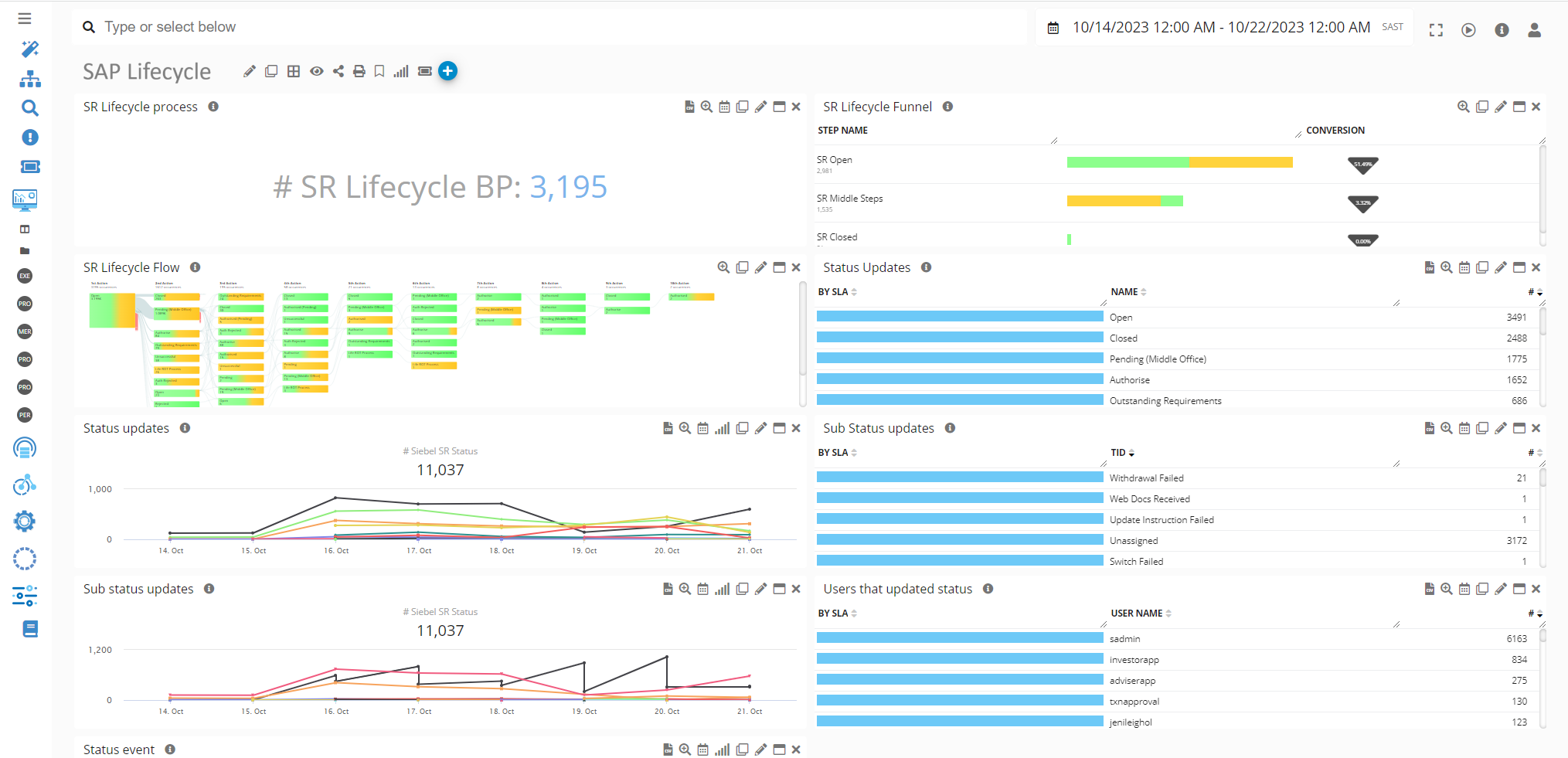The width and height of the screenshot is (1568, 758).
Task: Open the hierarchy tree icon in sidebar
Action: pyautogui.click(x=29, y=79)
